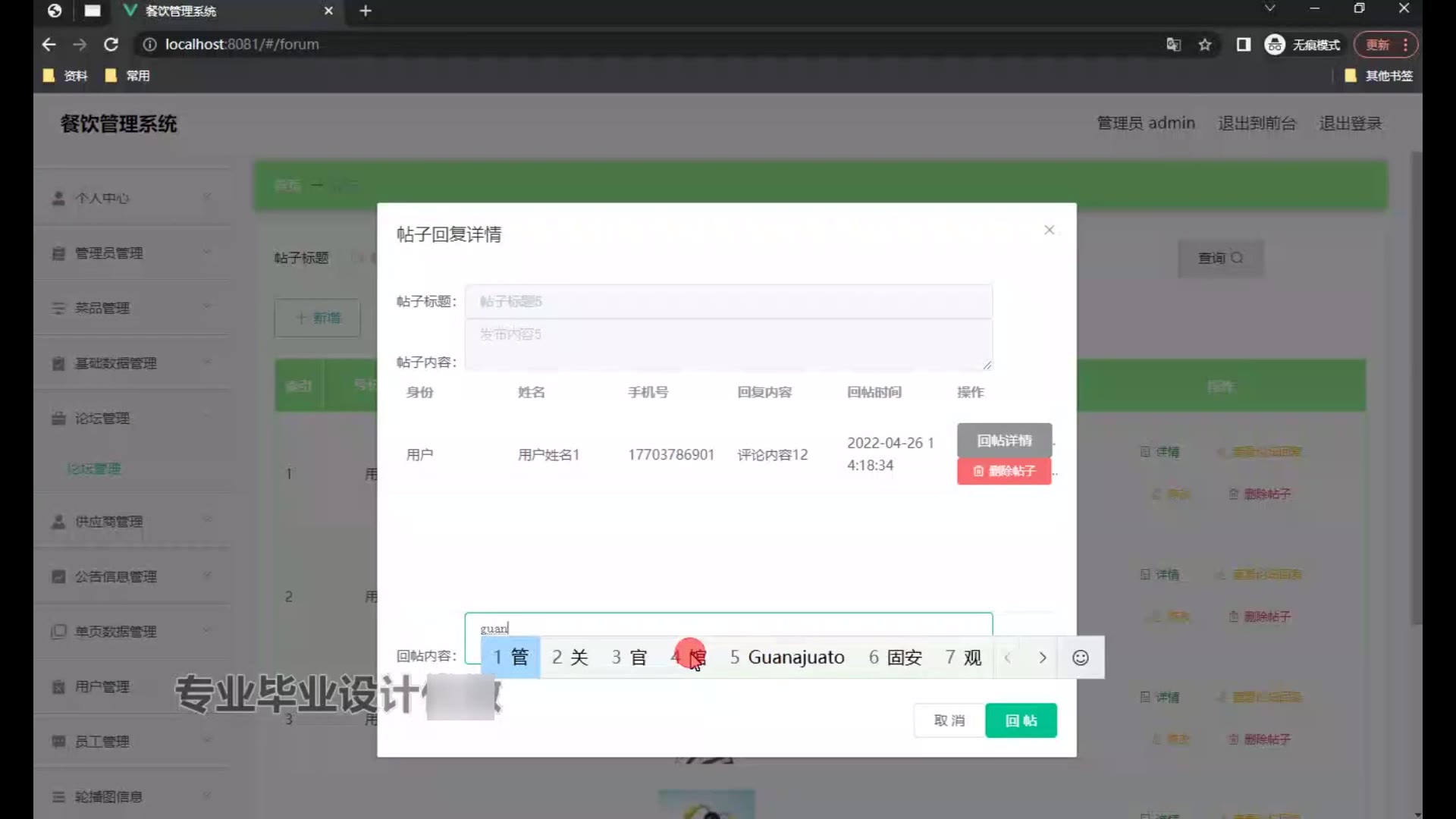Reload the page with browser refresh icon
Viewport: 1456px width, 819px height.
coord(111,45)
